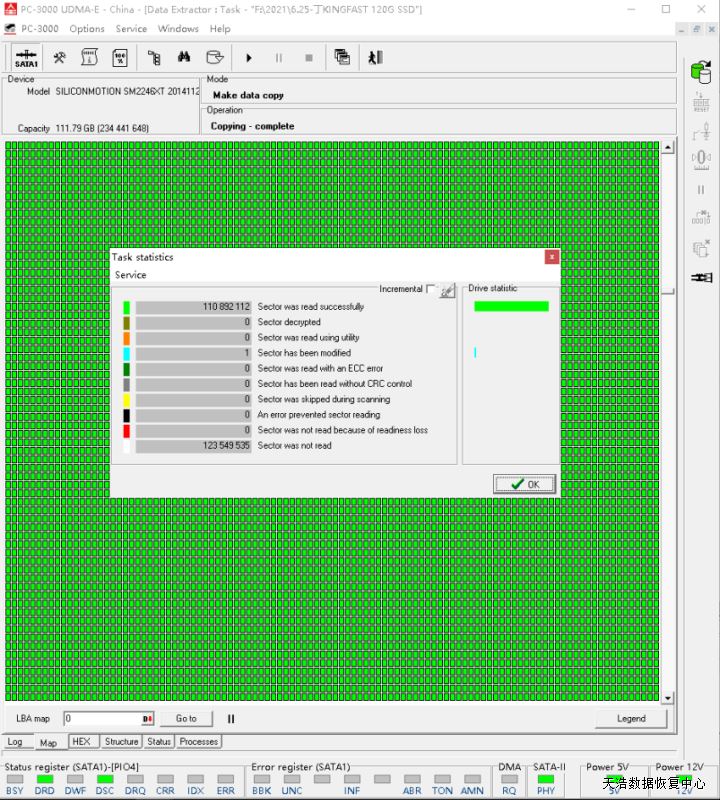Click the SATA1 port selector icon
Viewport: 720px width, 800px height.
[x=26, y=58]
